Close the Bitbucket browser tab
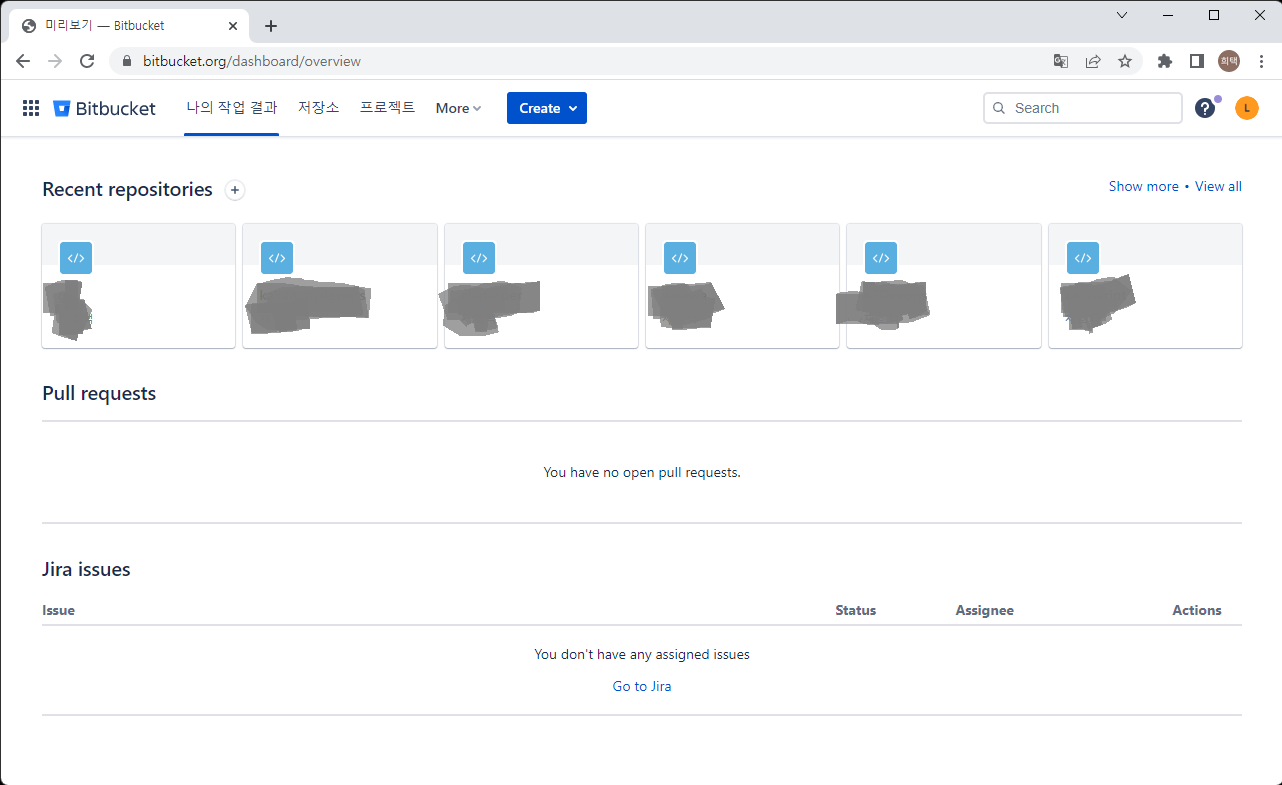1282x785 pixels. [233, 26]
